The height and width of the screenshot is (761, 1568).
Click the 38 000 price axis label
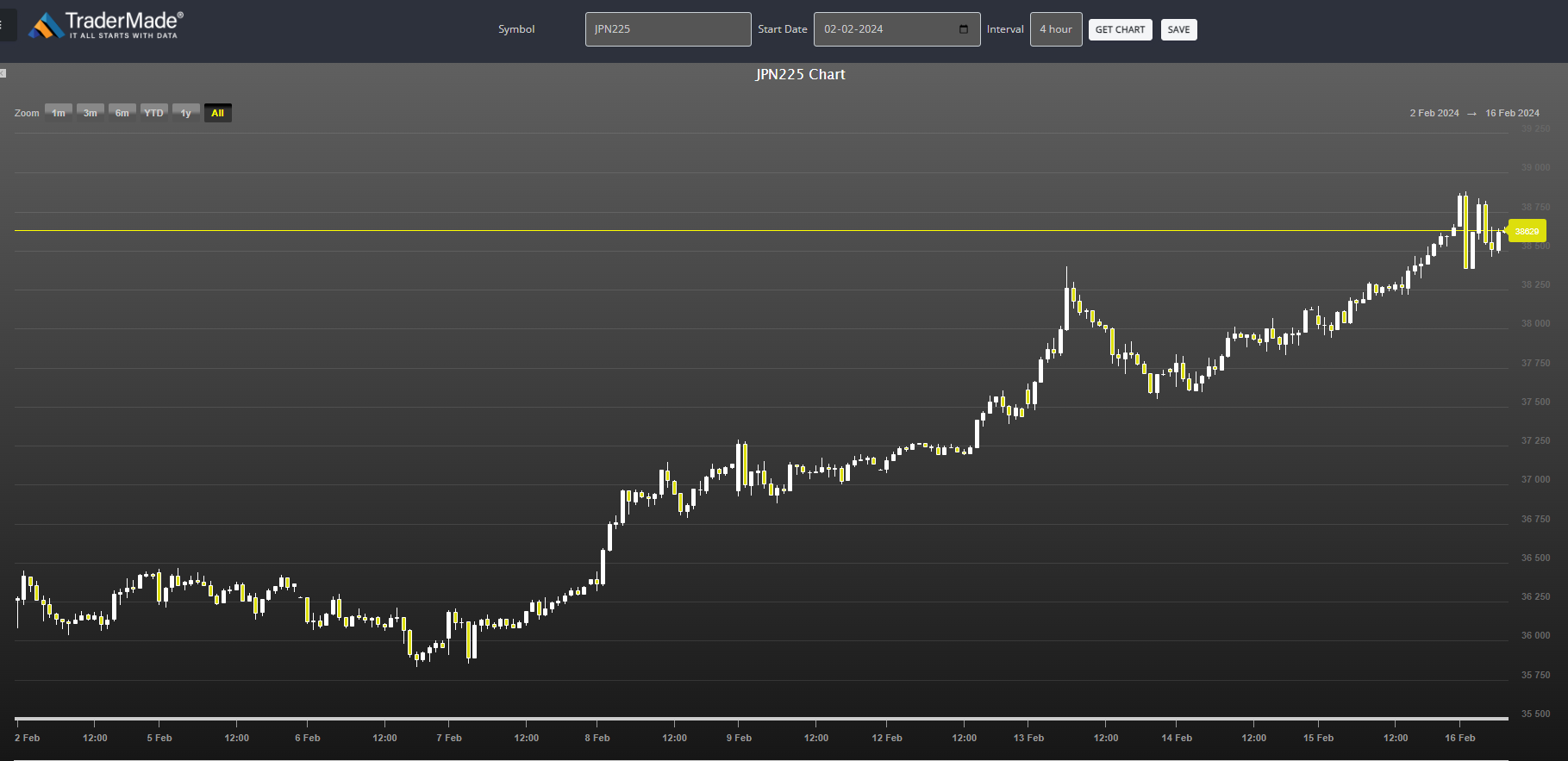click(x=1535, y=324)
